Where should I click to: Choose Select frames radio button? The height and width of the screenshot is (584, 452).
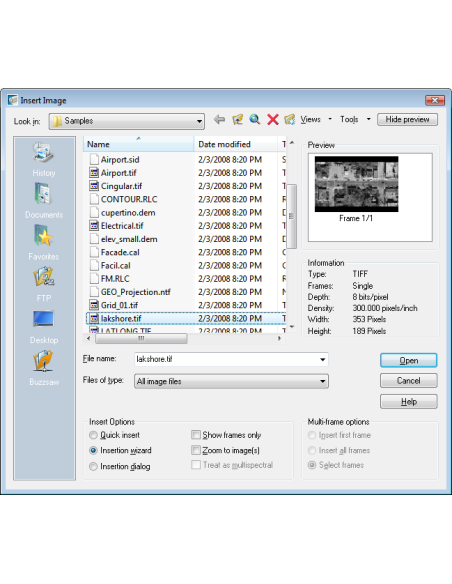coord(312,465)
